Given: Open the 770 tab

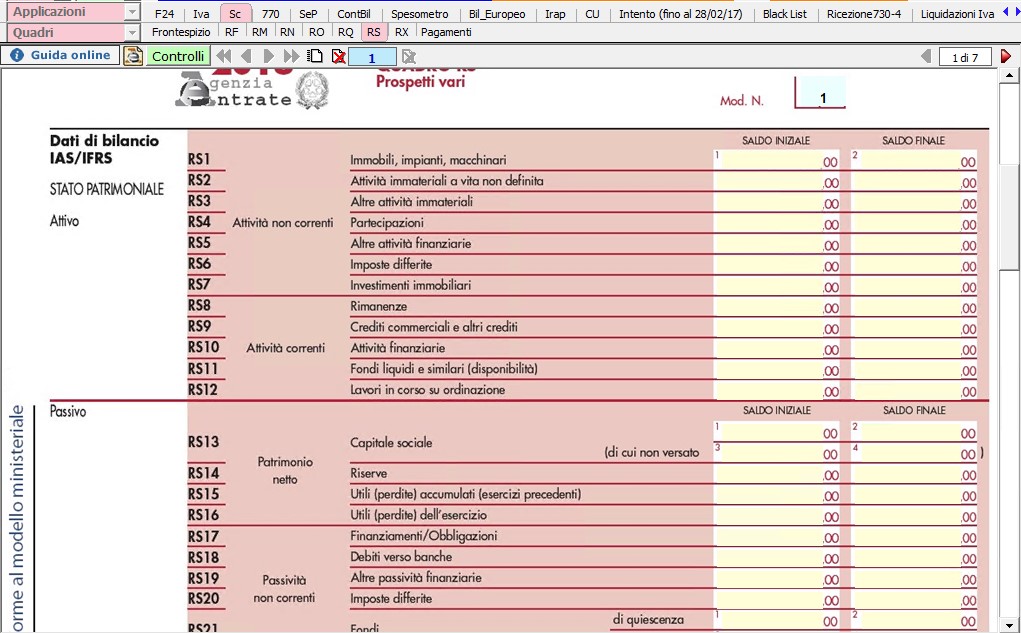Looking at the screenshot, I should (x=270, y=14).
